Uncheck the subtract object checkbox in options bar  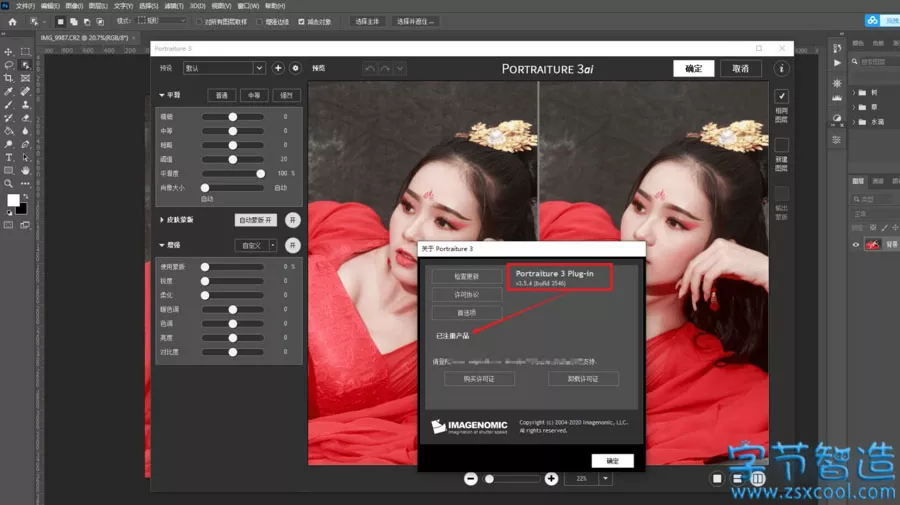click(301, 22)
